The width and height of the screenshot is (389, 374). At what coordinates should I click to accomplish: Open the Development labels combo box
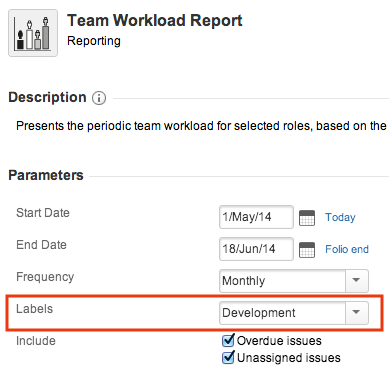click(294, 313)
